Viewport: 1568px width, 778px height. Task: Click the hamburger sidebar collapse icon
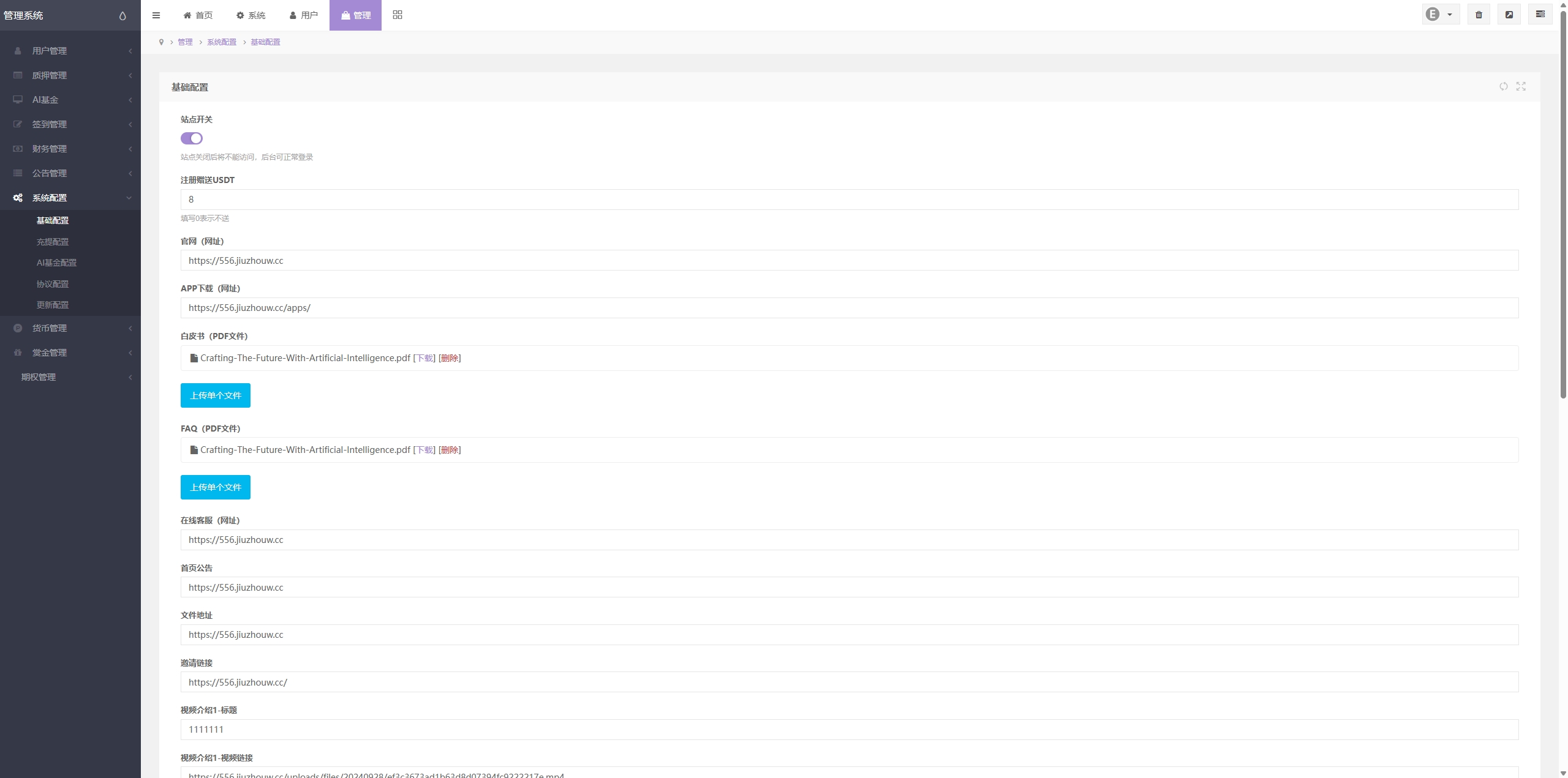coord(156,15)
